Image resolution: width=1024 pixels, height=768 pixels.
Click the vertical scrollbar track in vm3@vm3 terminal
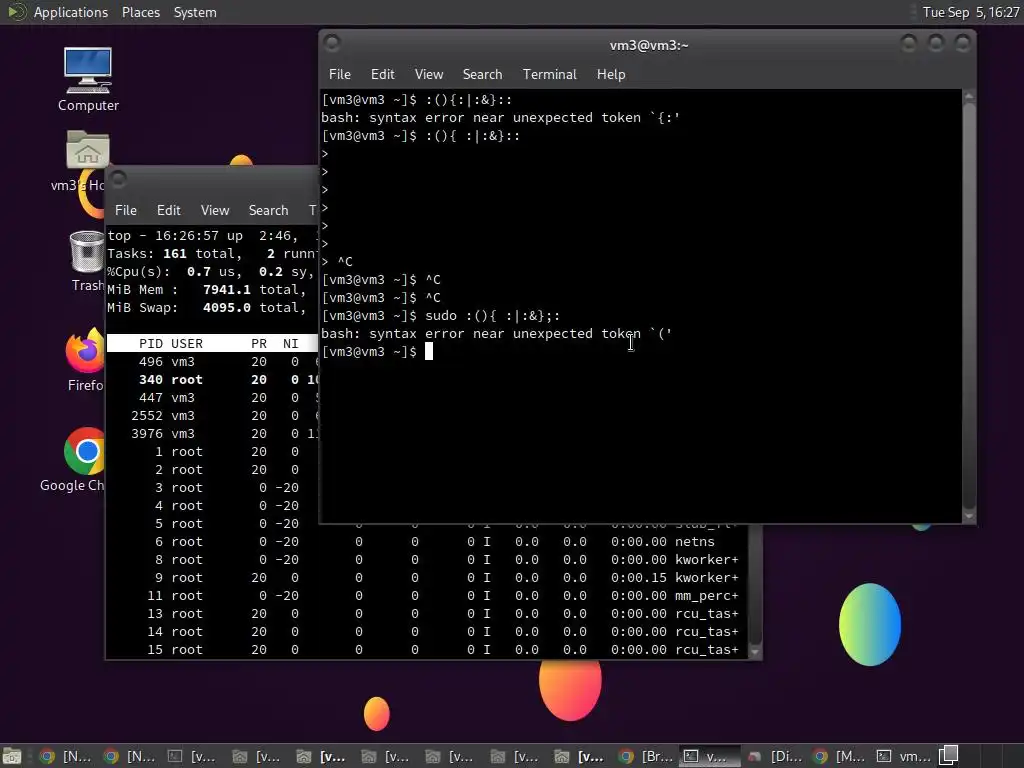click(969, 305)
